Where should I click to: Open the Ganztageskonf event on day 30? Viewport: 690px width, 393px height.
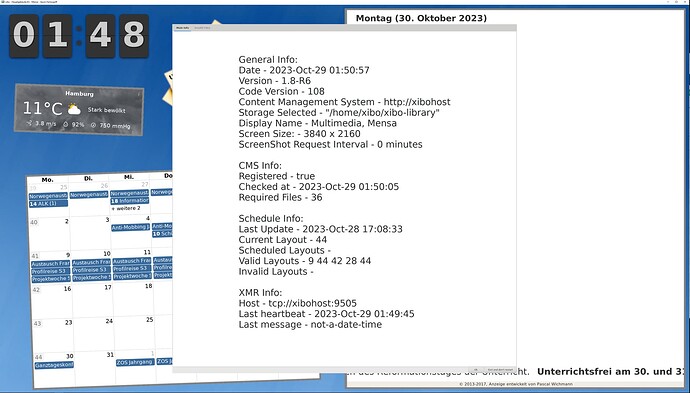pos(54,365)
